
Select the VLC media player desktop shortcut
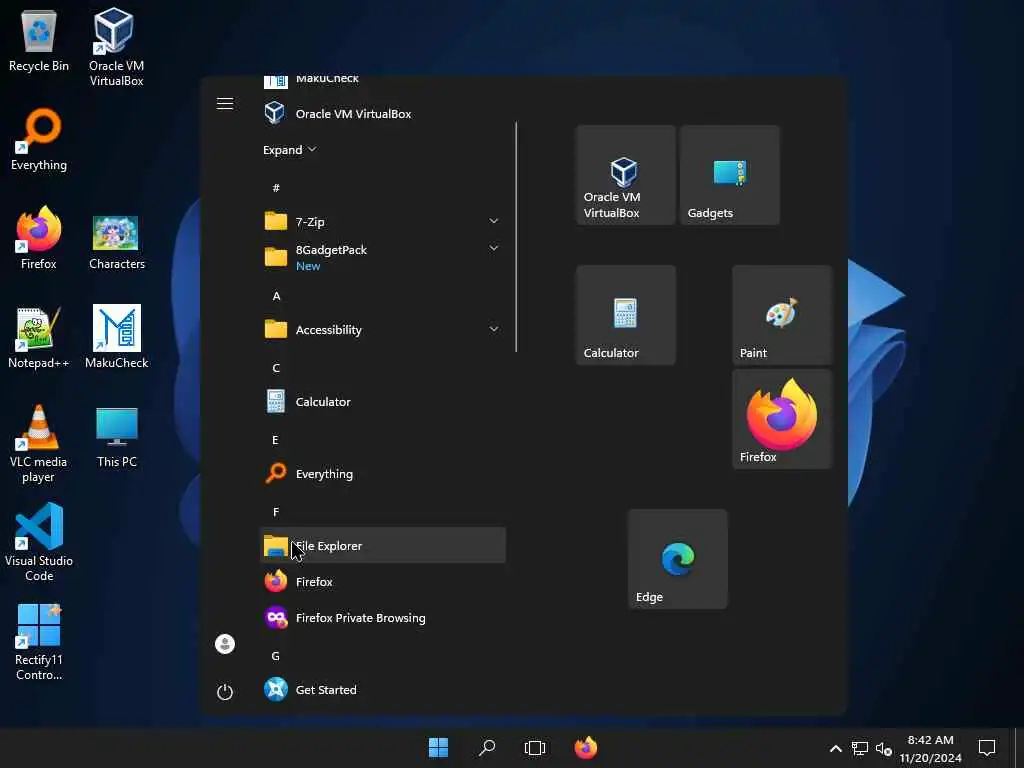39,444
